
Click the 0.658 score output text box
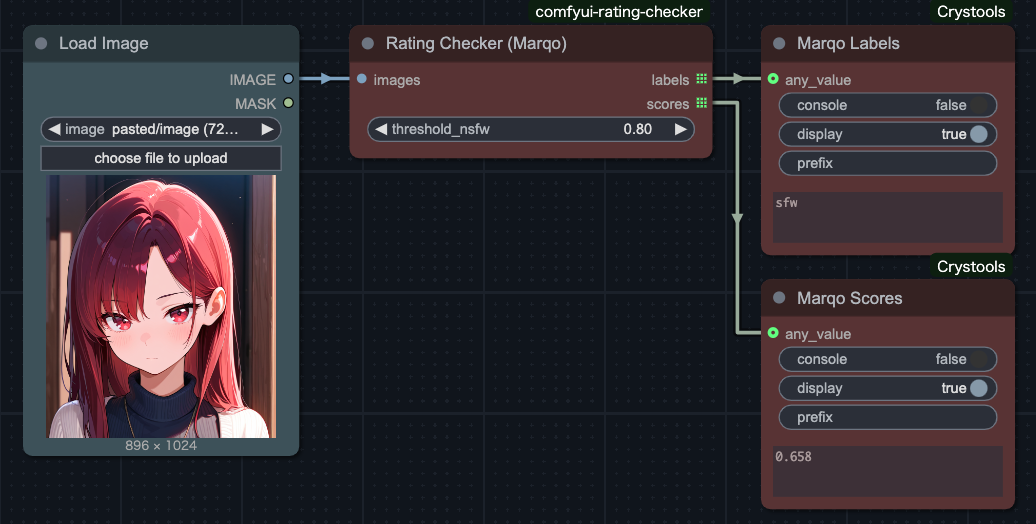(x=887, y=471)
